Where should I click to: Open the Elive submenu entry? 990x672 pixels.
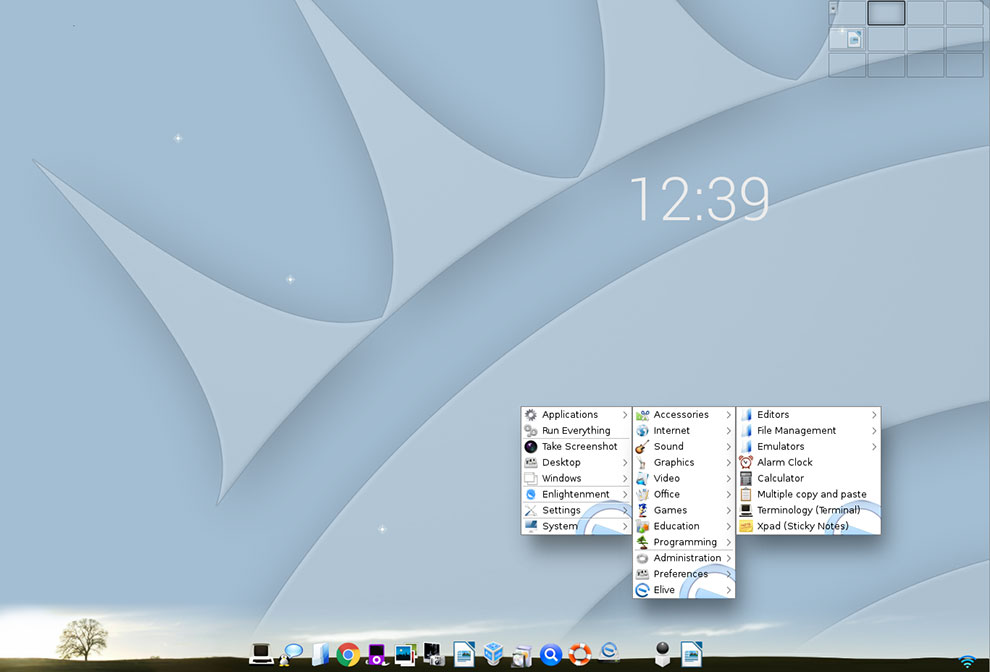tap(684, 590)
